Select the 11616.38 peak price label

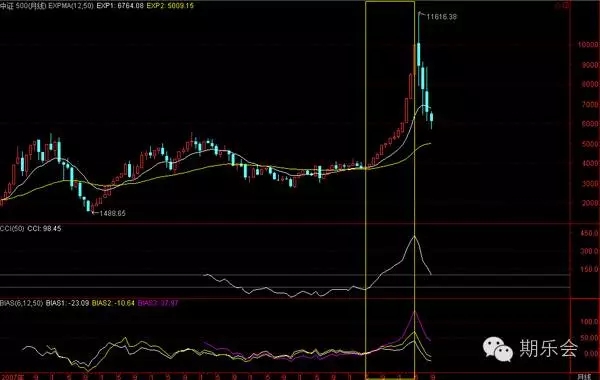pos(441,16)
